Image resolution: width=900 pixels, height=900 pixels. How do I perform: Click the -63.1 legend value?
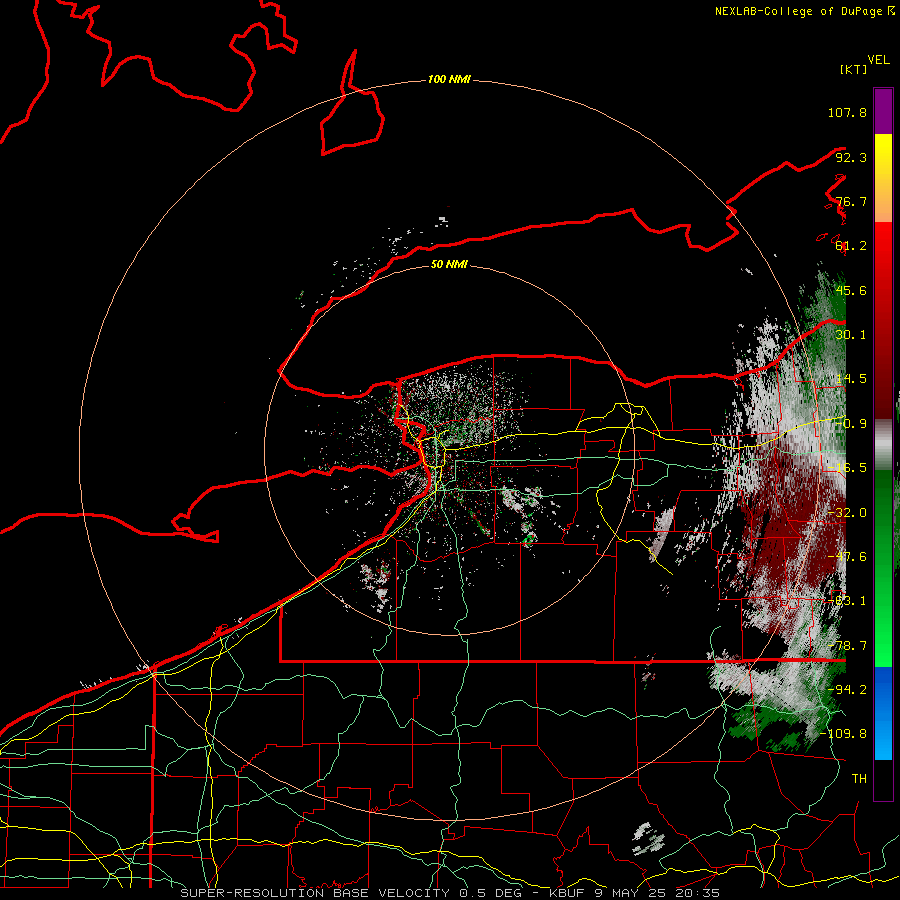847,601
